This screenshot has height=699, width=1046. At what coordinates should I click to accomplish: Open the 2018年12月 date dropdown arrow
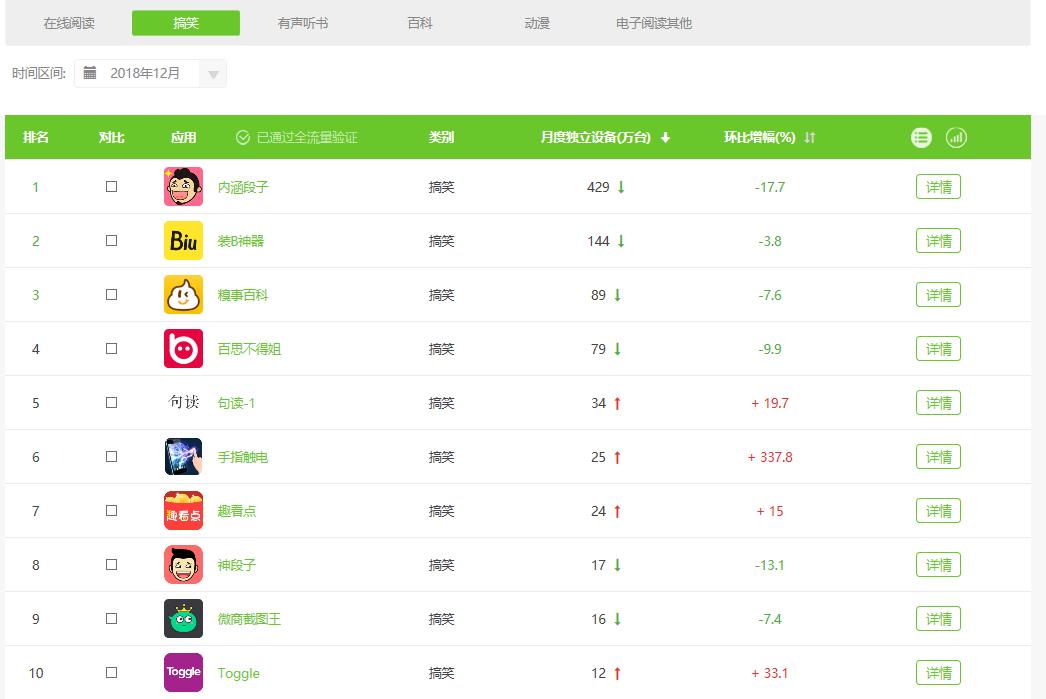coord(213,74)
